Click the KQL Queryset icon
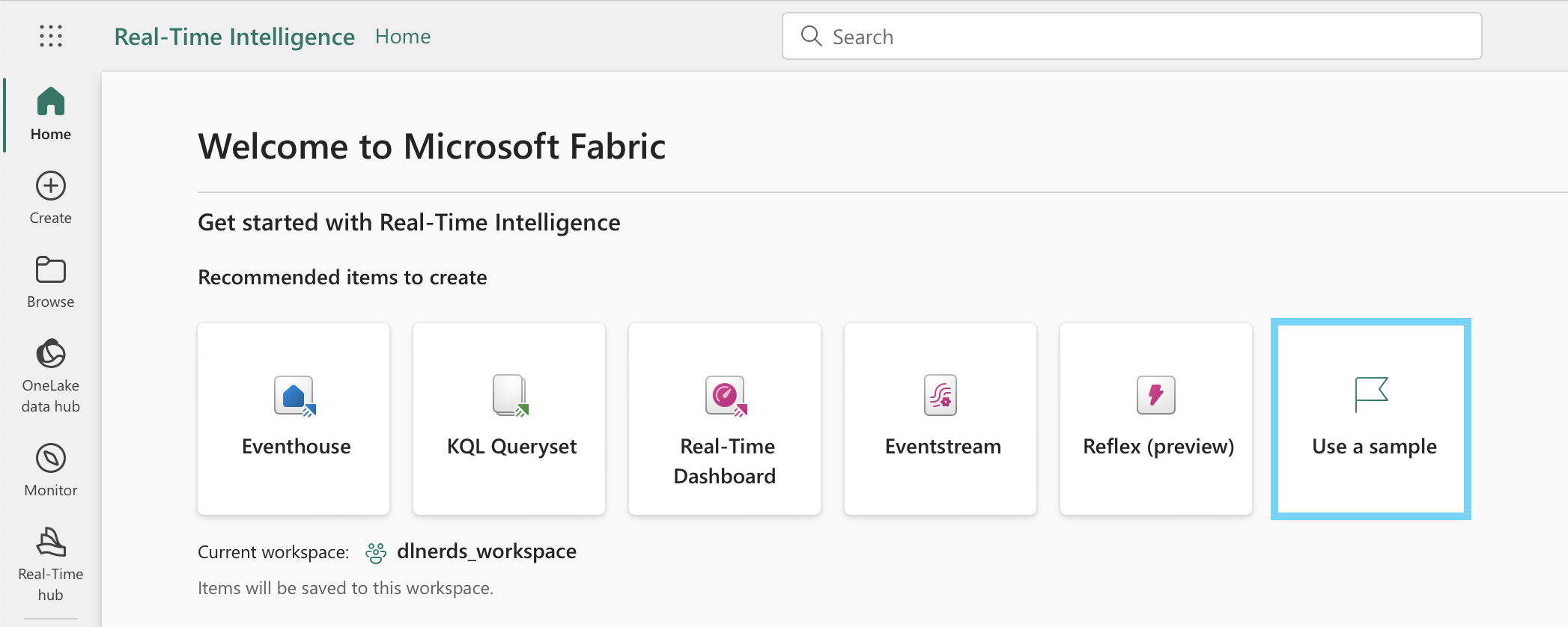 [510, 395]
